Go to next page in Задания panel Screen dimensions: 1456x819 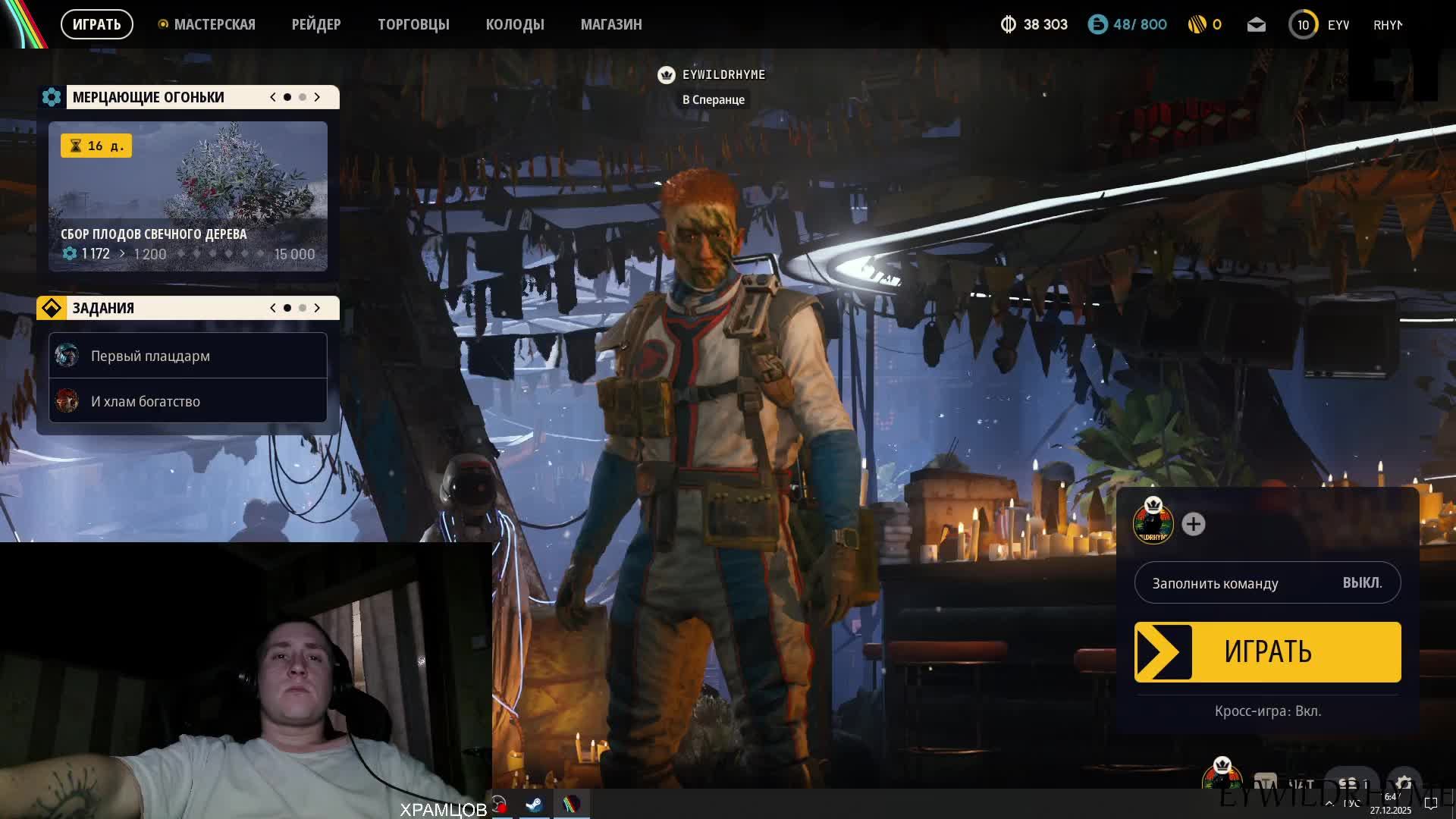tap(317, 308)
